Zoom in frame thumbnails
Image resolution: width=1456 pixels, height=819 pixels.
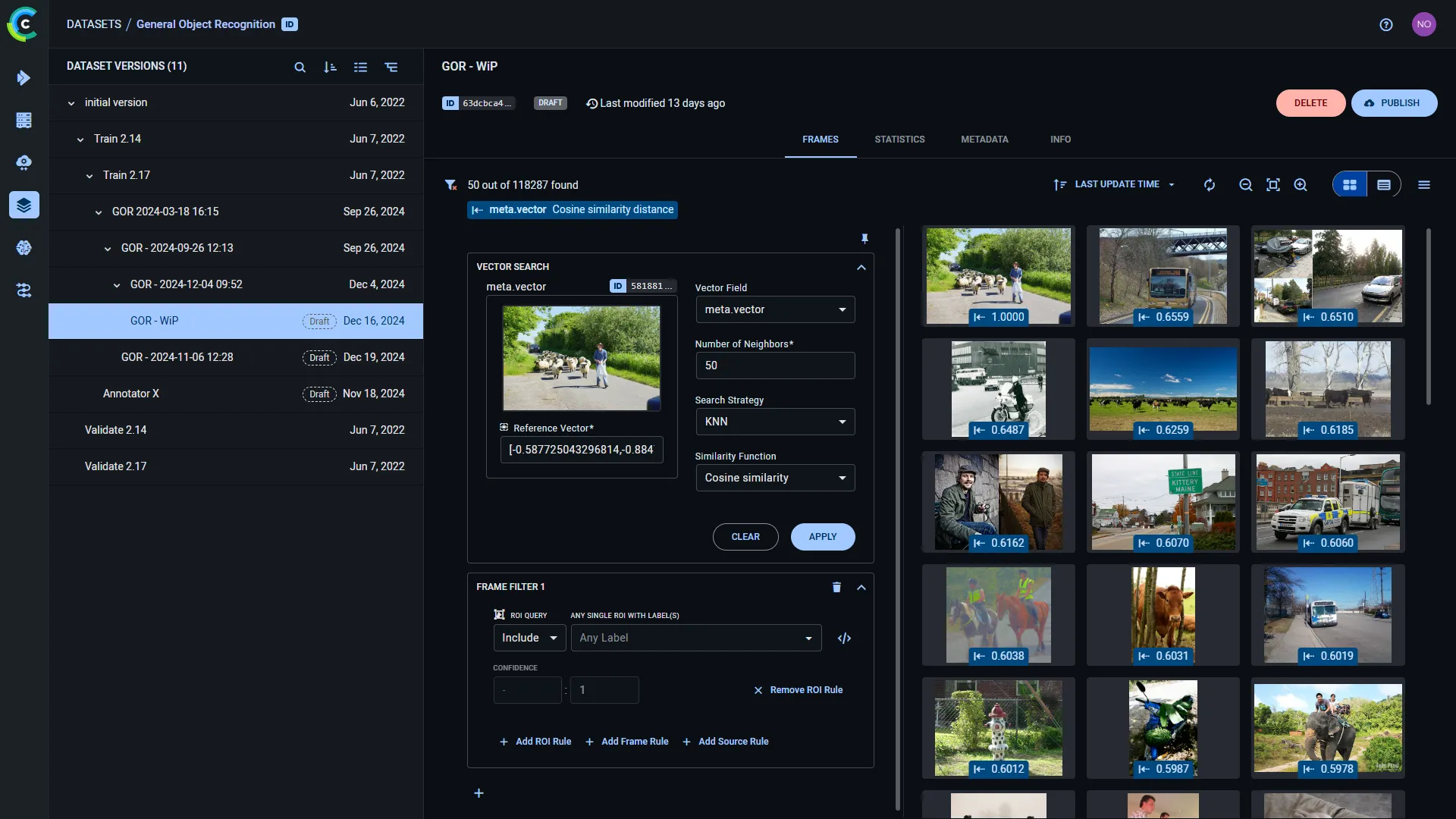tap(1301, 185)
